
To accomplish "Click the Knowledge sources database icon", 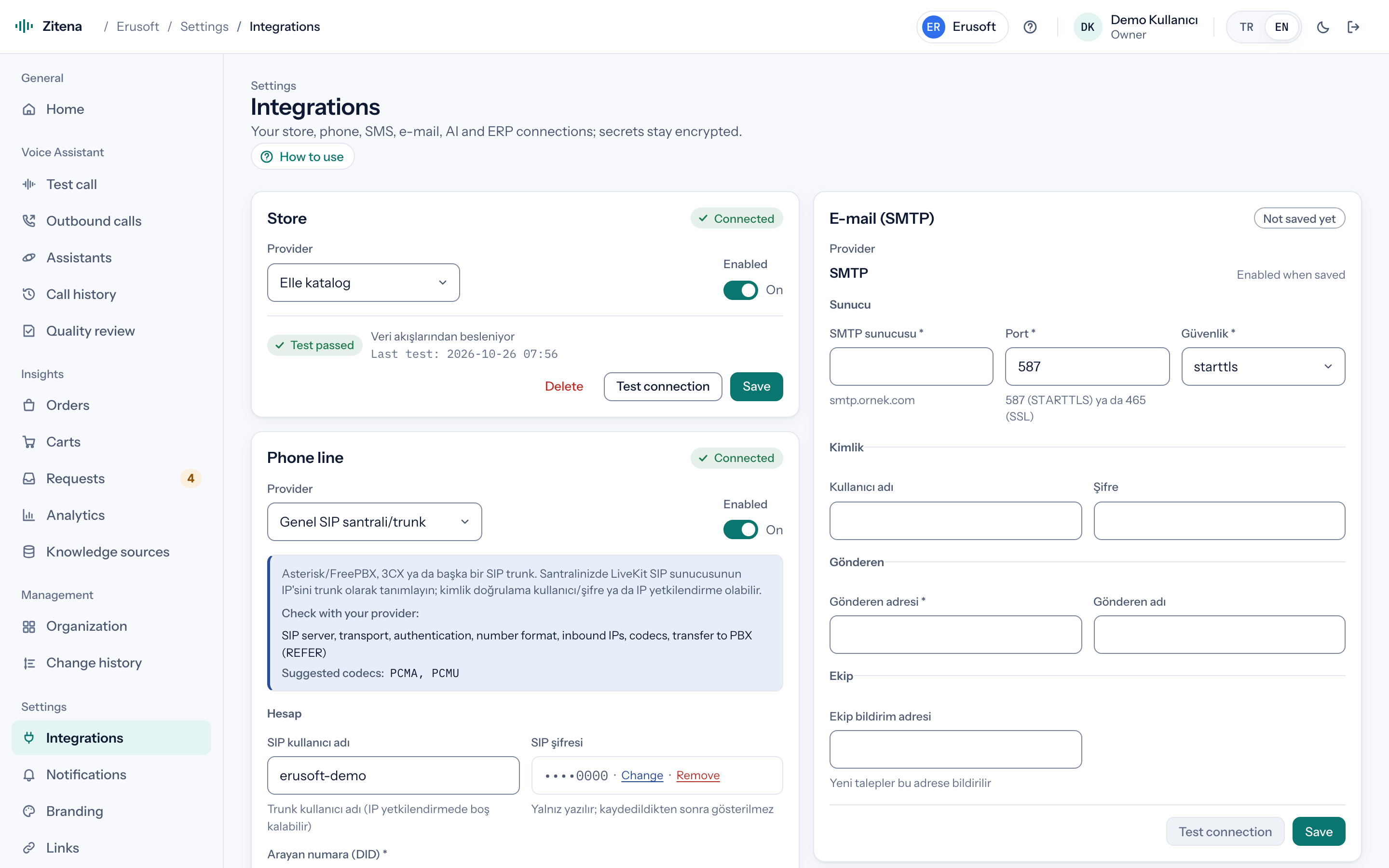I will point(29,552).
